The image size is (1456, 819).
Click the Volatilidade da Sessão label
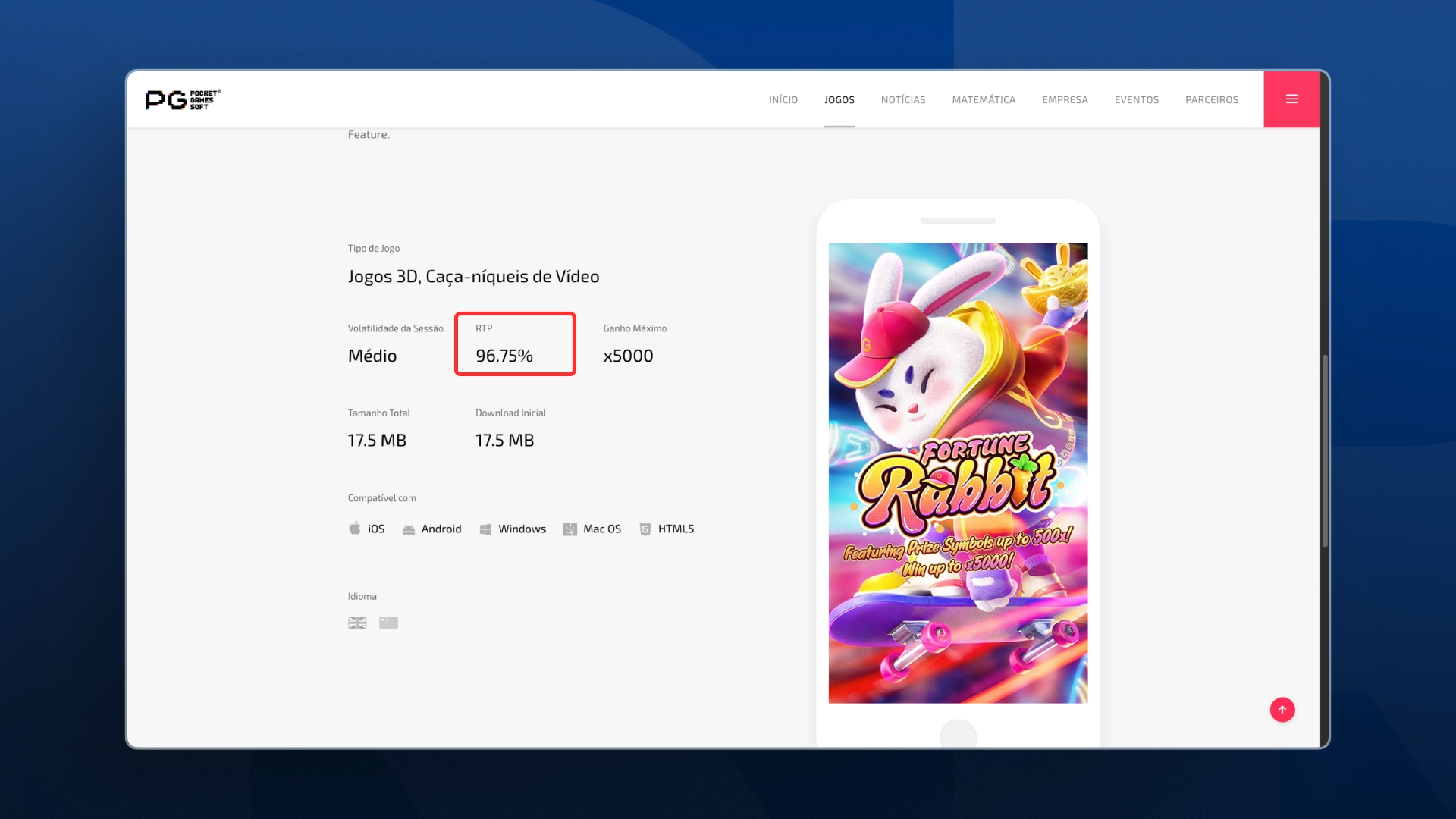395,328
